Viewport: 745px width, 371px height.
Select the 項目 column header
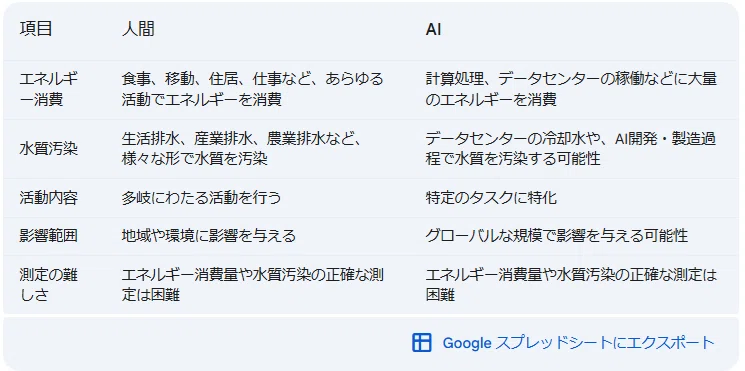[x=36, y=29]
